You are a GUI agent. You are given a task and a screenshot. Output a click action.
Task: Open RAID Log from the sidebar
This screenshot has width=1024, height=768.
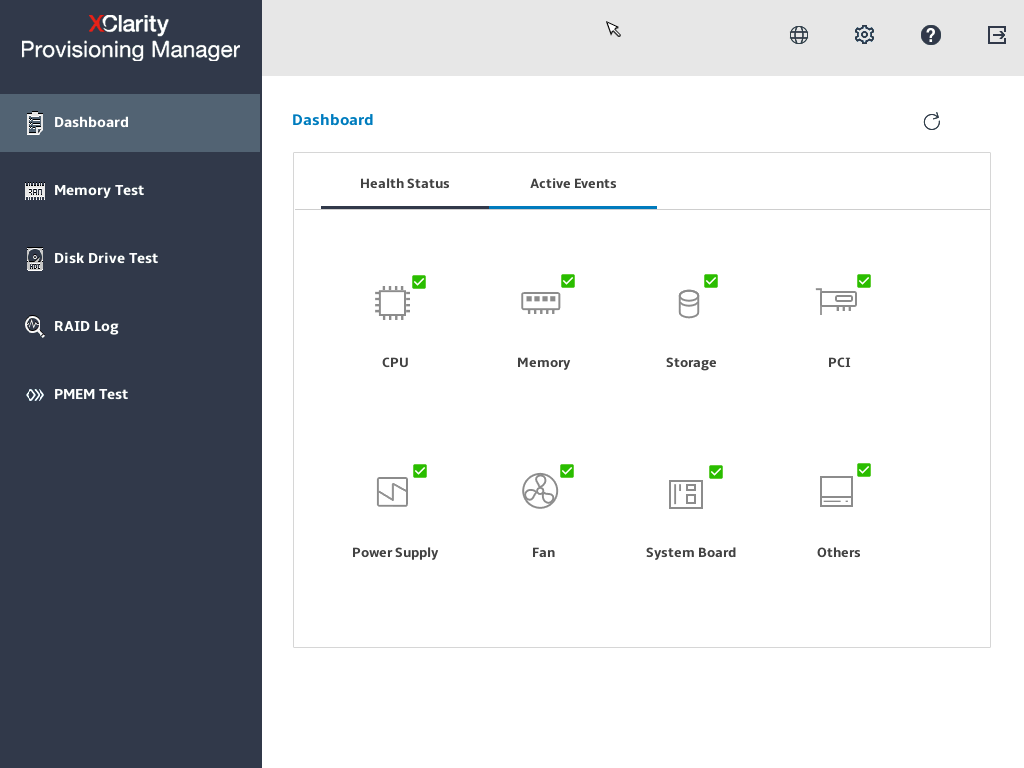[x=131, y=327]
